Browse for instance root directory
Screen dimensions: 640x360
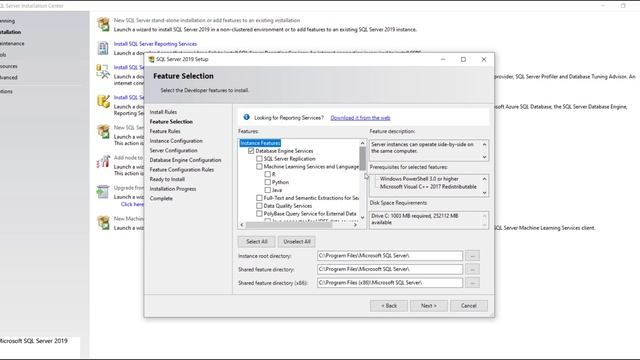click(x=472, y=256)
